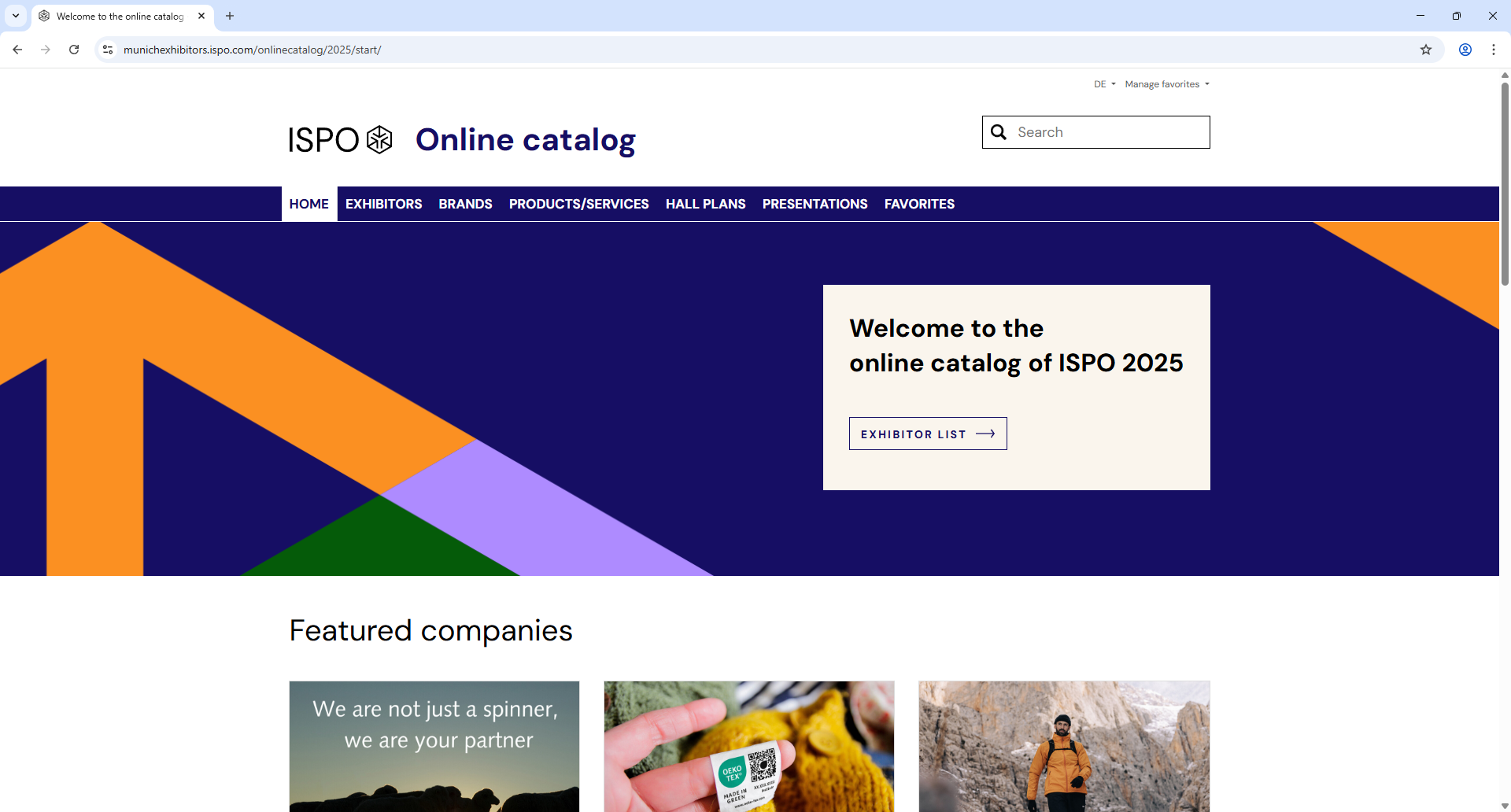The height and width of the screenshot is (812, 1511).
Task: Open the browser profile icon
Action: [x=1465, y=49]
